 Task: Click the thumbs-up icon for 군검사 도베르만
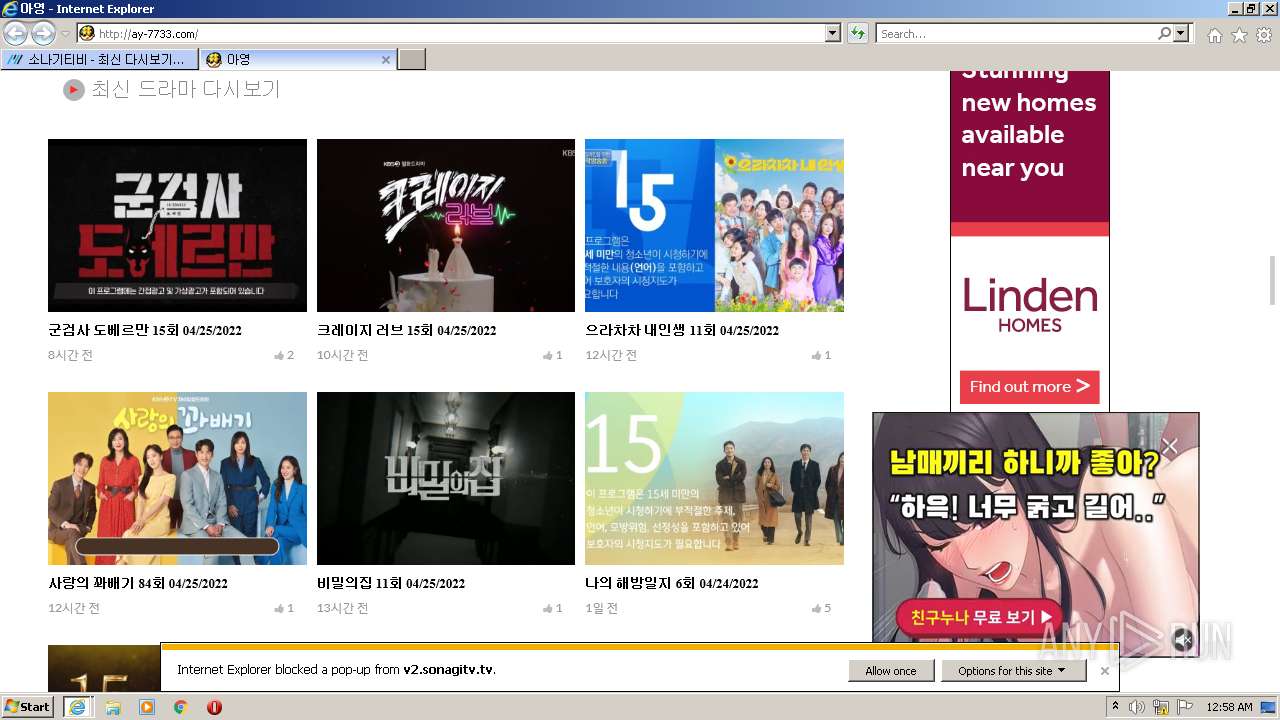(279, 355)
